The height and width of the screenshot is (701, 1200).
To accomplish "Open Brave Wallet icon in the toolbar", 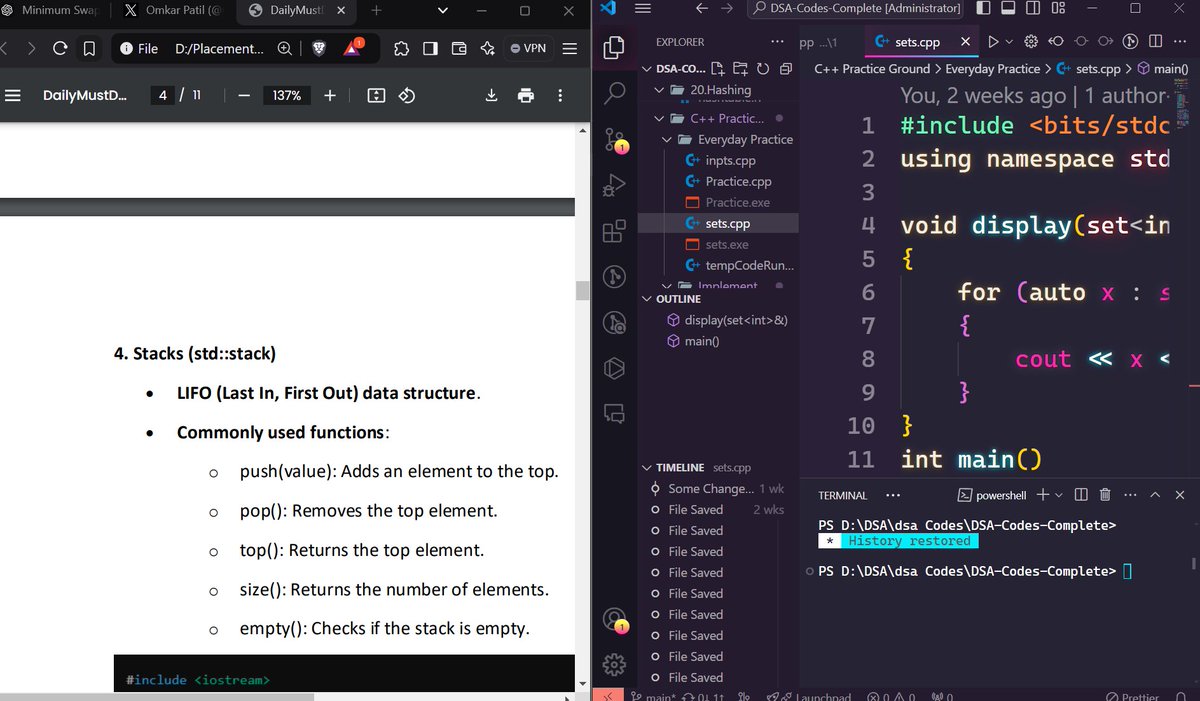I will click(460, 48).
